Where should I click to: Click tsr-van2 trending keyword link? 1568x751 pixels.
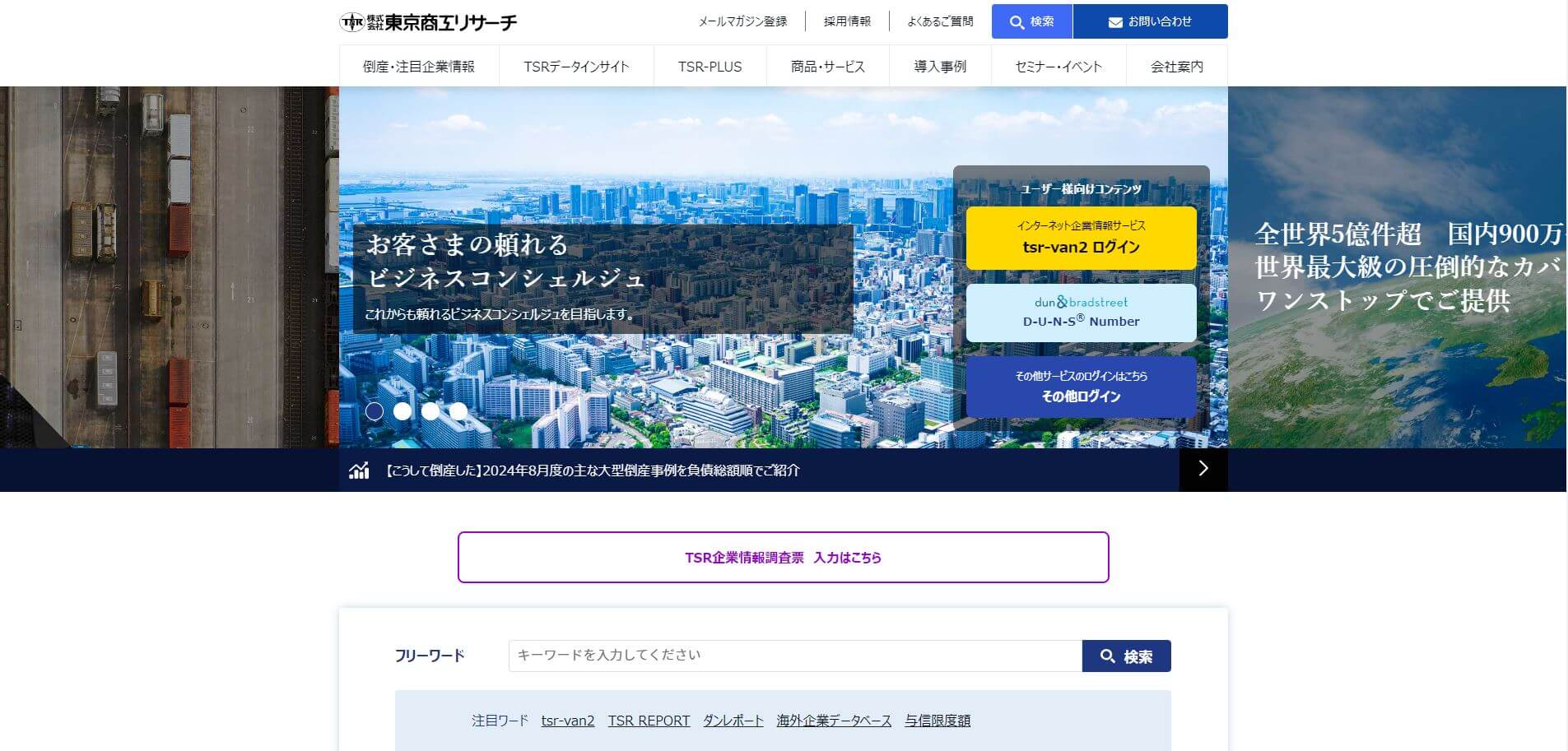point(568,721)
